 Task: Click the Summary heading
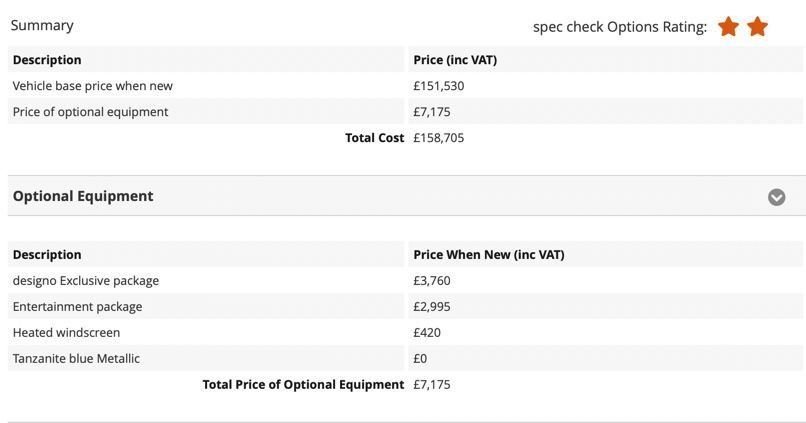42,25
